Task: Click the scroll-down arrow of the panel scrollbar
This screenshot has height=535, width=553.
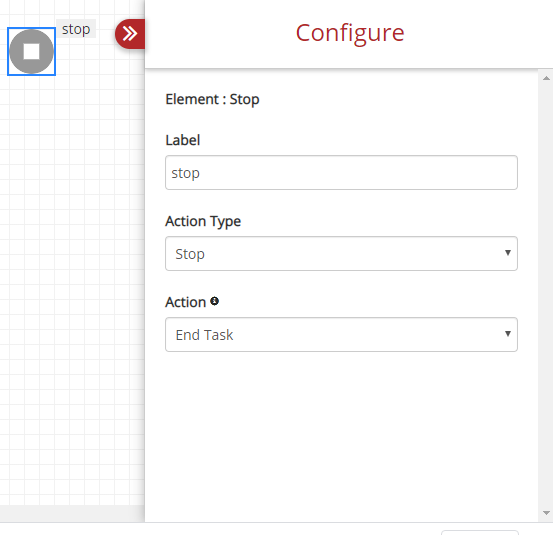Action: coord(546,513)
